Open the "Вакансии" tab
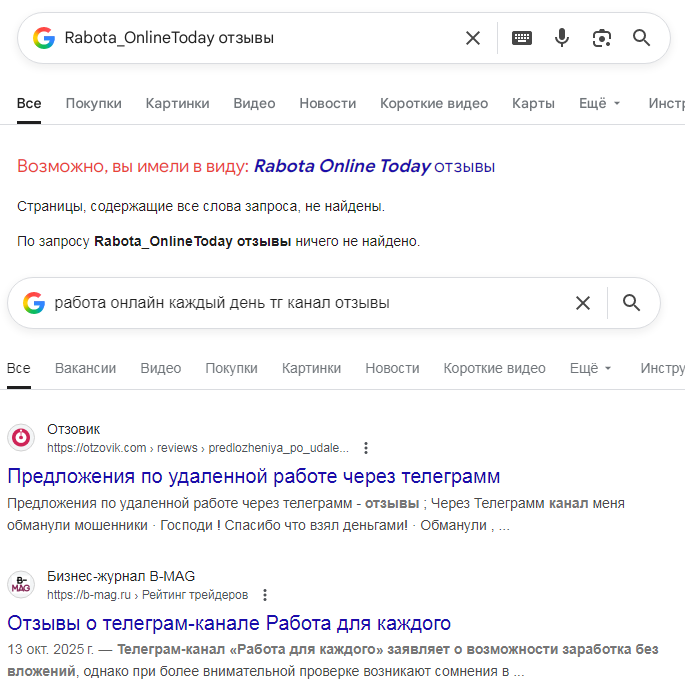685x685 pixels. [x=85, y=368]
